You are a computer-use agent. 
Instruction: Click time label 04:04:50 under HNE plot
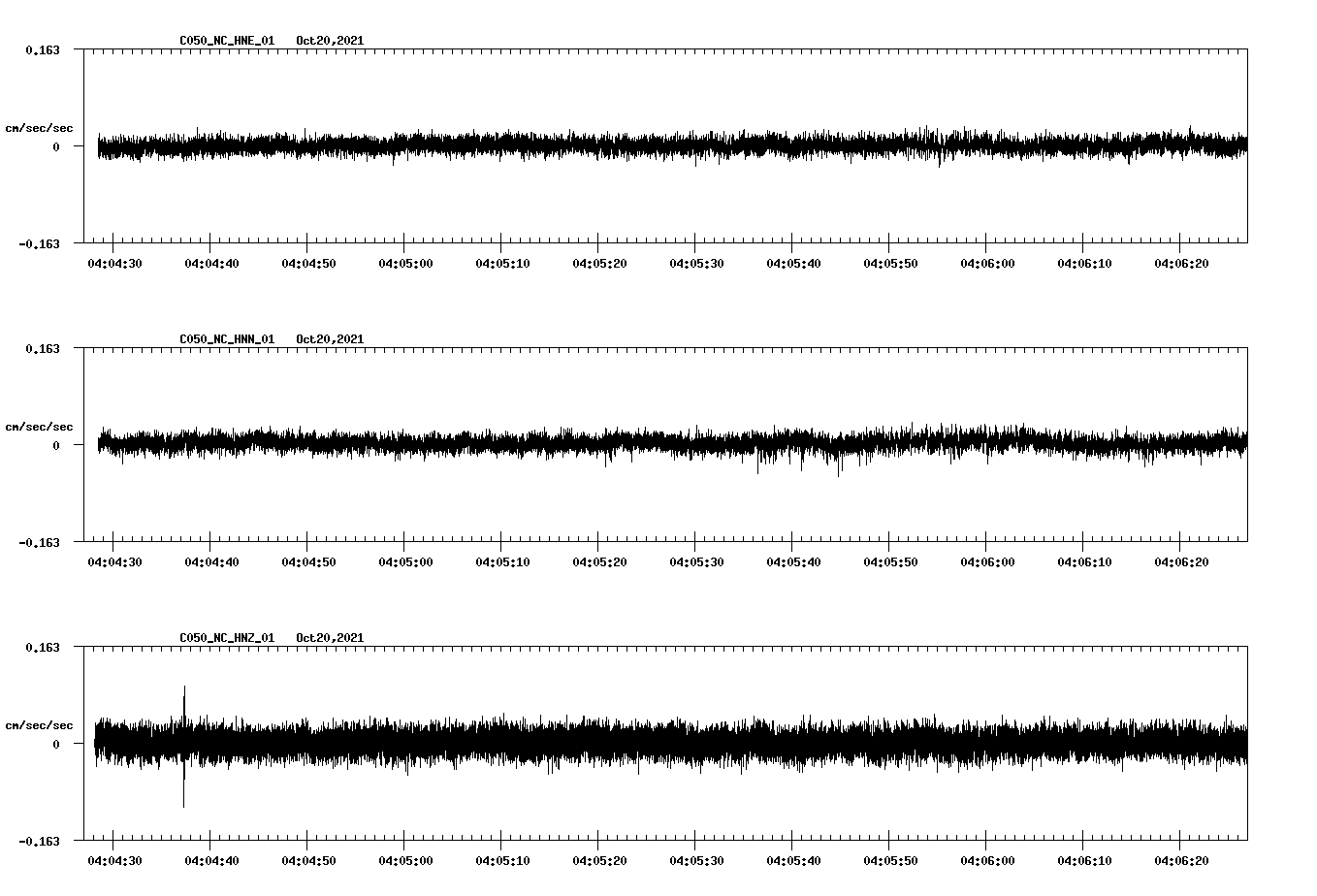[308, 264]
